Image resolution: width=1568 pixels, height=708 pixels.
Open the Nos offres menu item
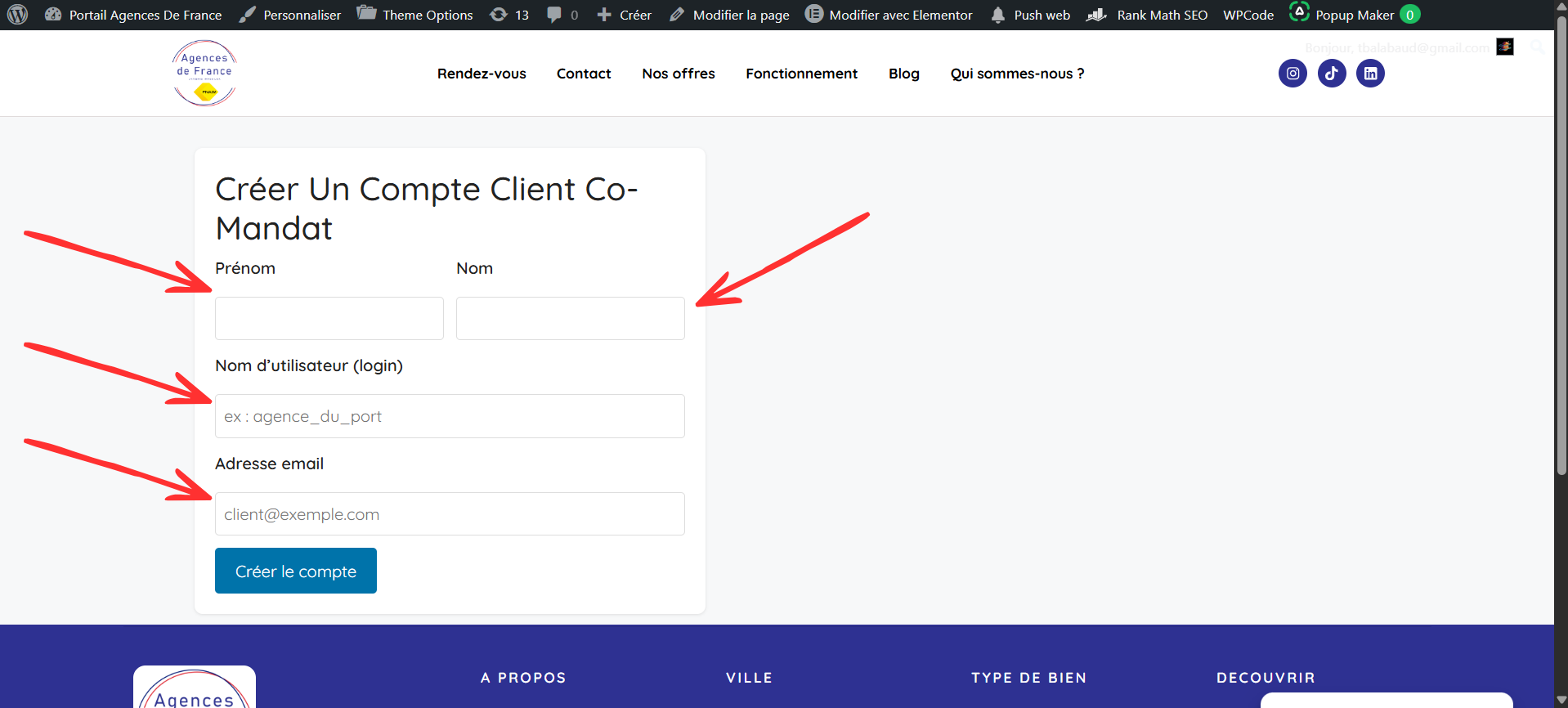click(679, 74)
